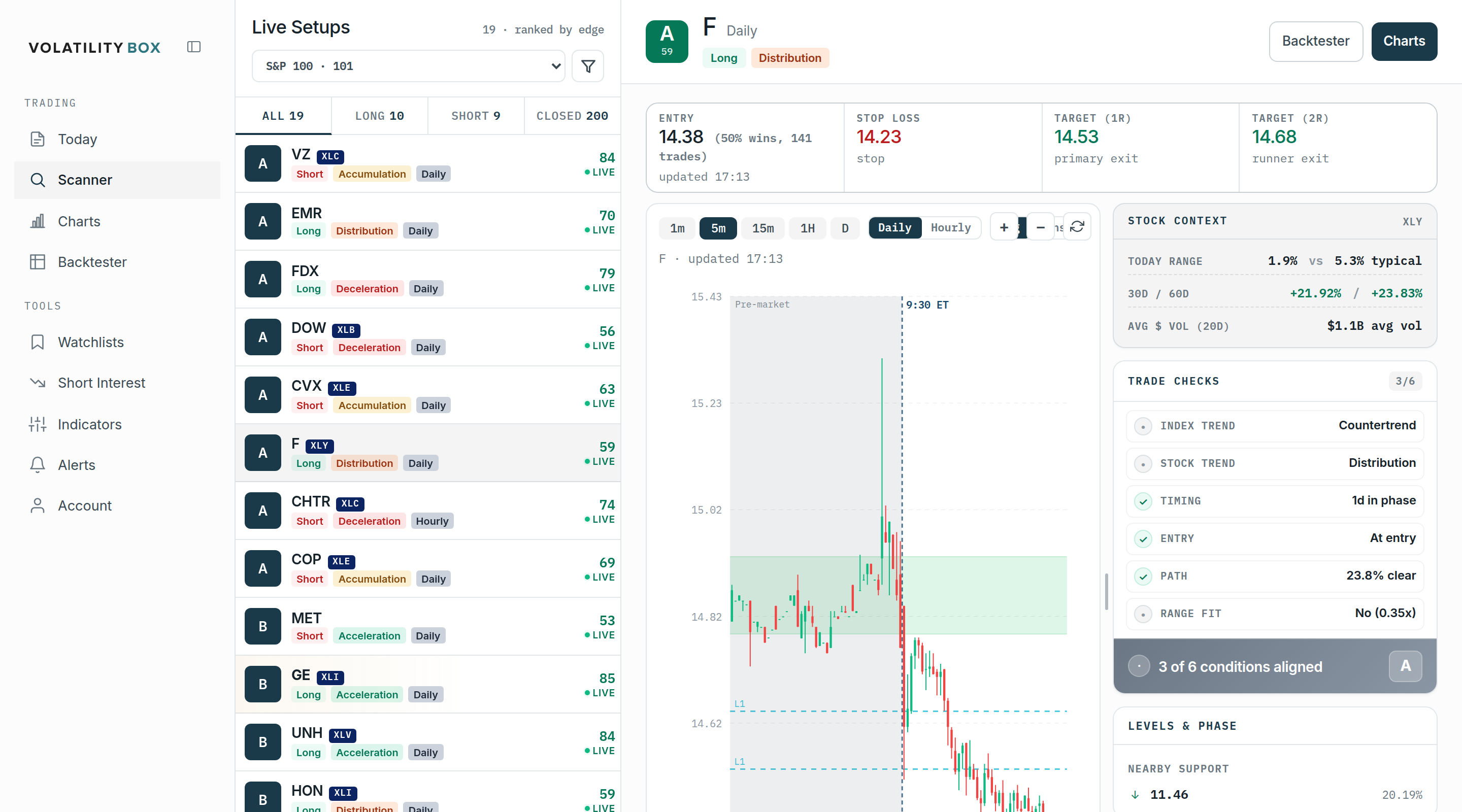1462x812 pixels.
Task: Click Timing check mark icon
Action: click(x=1143, y=501)
